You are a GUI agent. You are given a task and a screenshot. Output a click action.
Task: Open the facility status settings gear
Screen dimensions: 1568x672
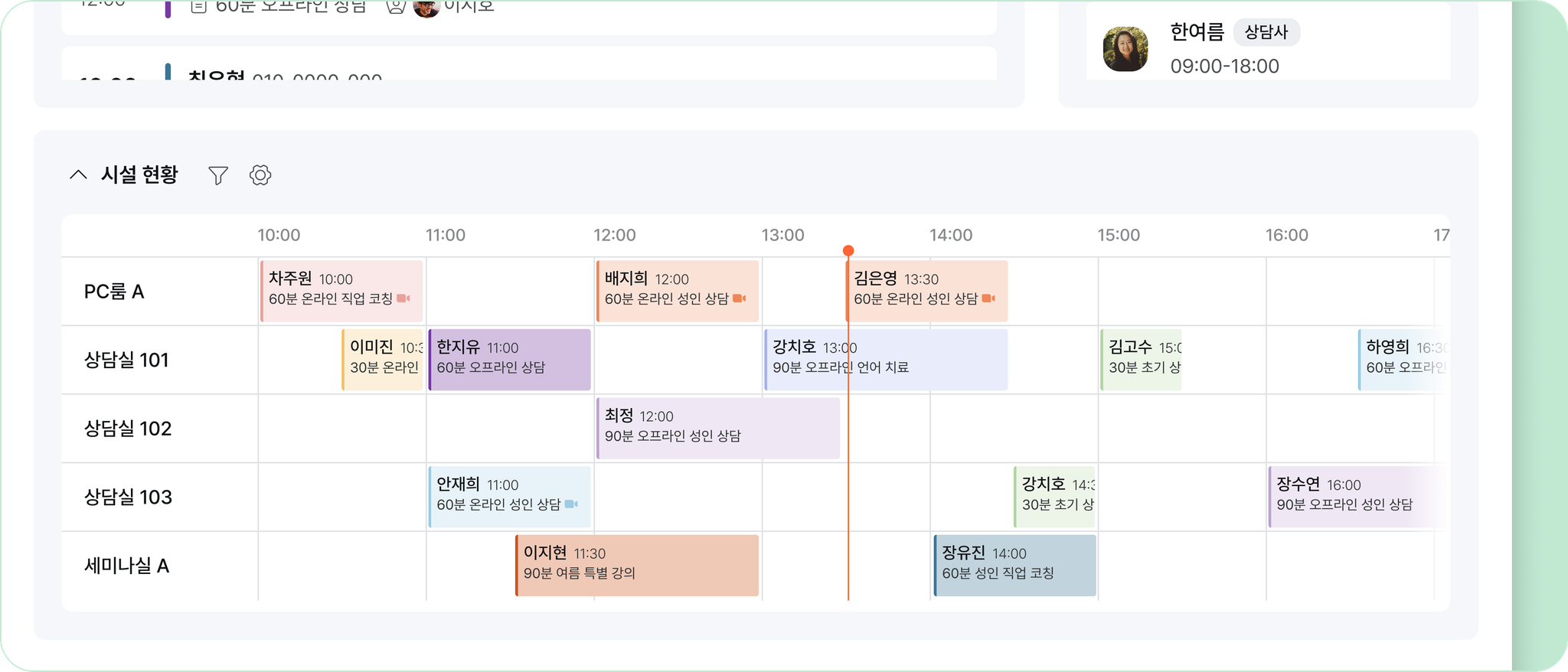260,175
